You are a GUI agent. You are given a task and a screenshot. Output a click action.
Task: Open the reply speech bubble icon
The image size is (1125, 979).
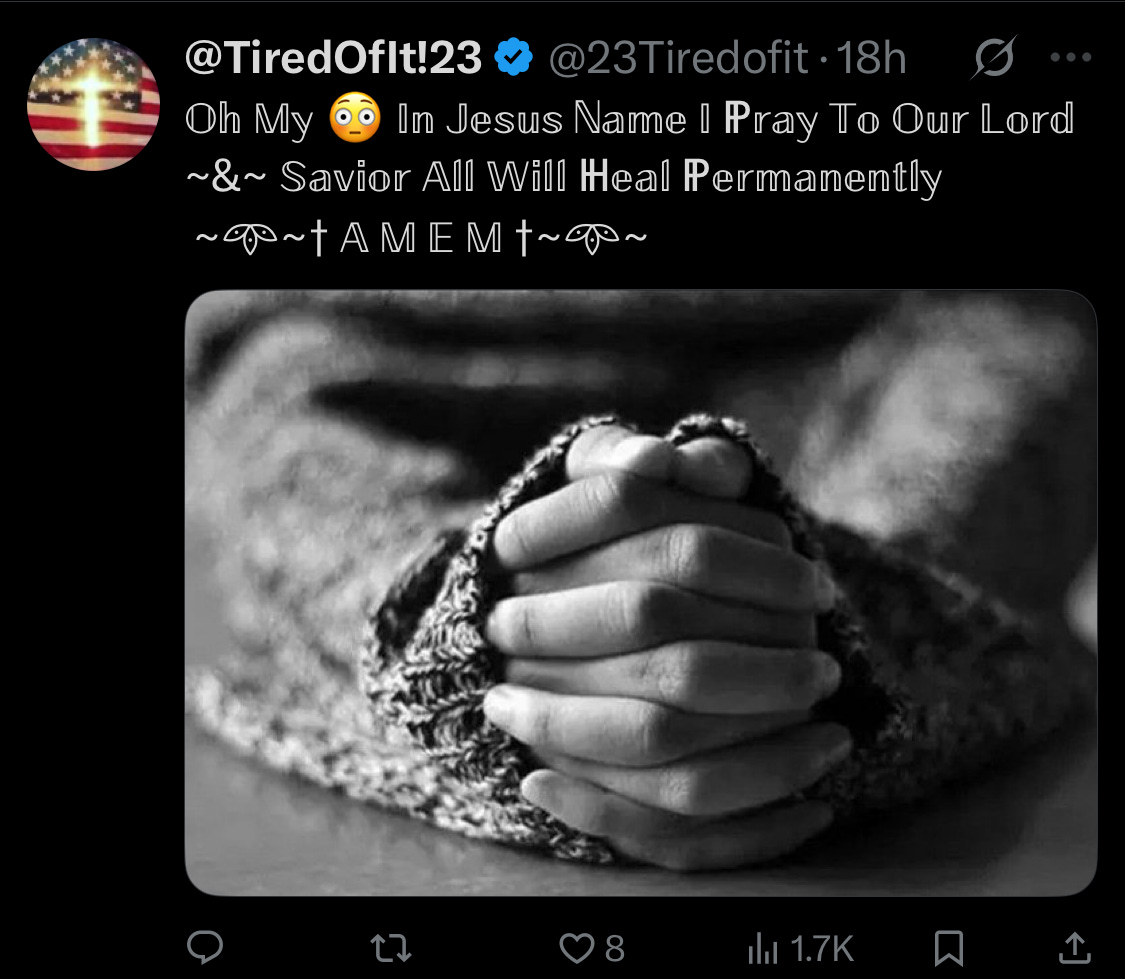(205, 947)
